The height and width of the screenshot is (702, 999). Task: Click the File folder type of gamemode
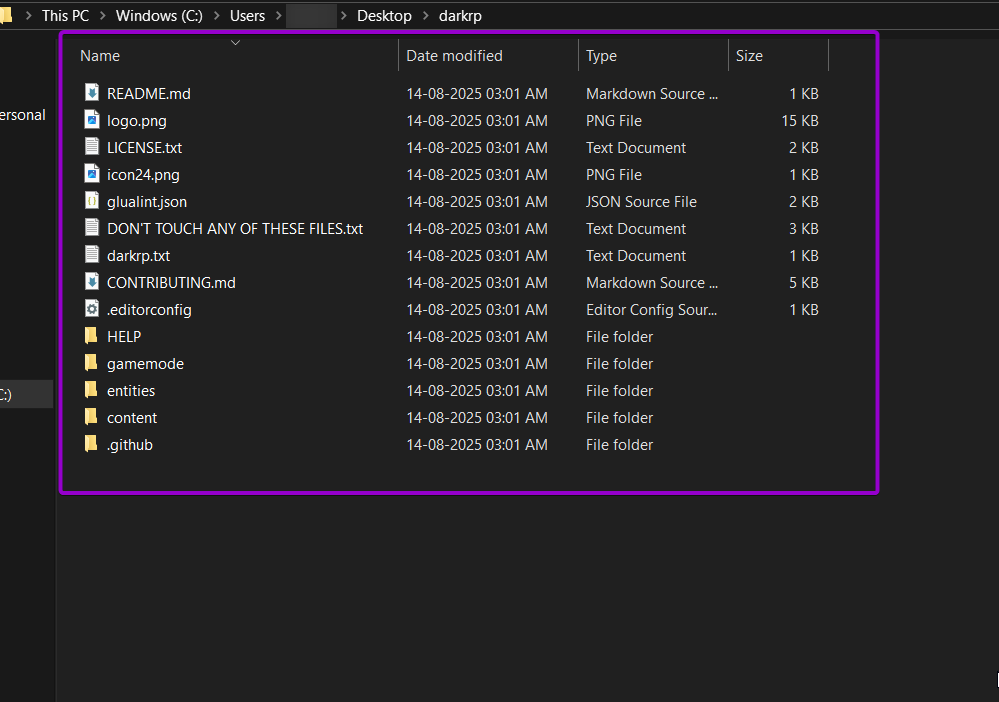(619, 364)
